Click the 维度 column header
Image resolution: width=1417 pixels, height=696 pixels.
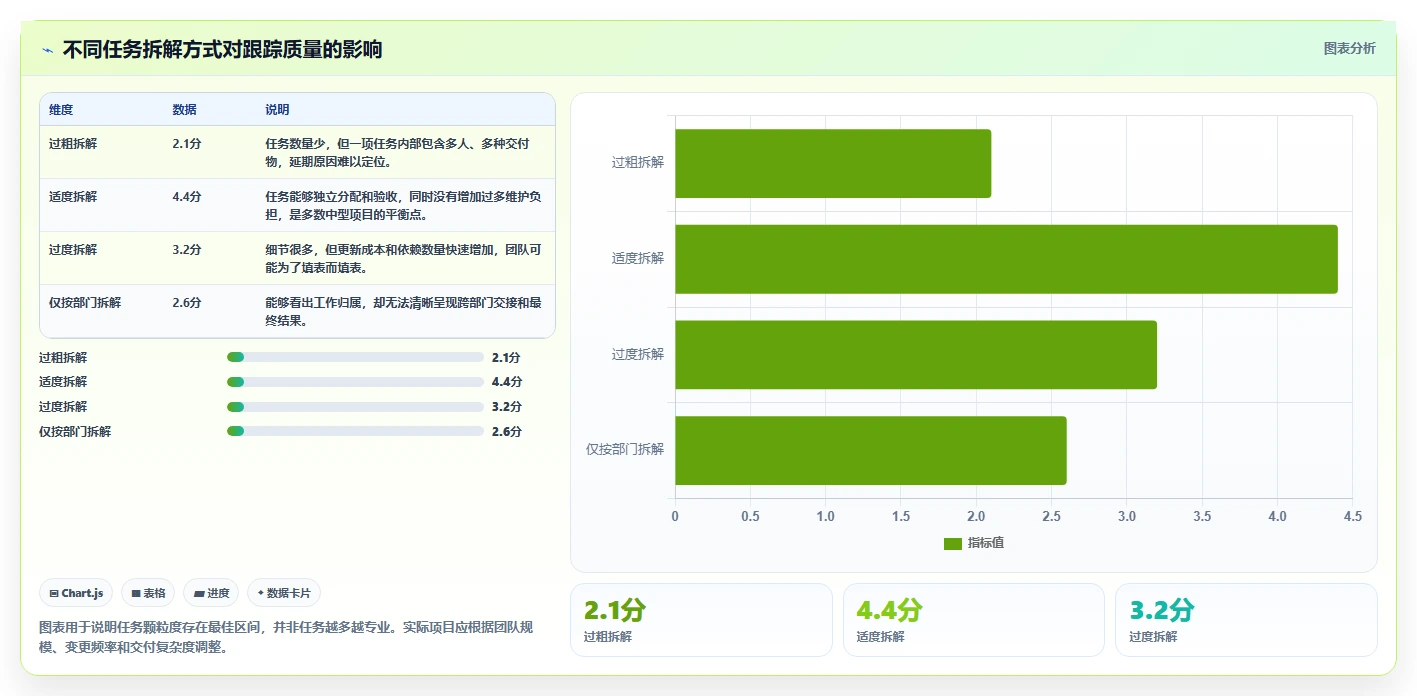click(61, 110)
